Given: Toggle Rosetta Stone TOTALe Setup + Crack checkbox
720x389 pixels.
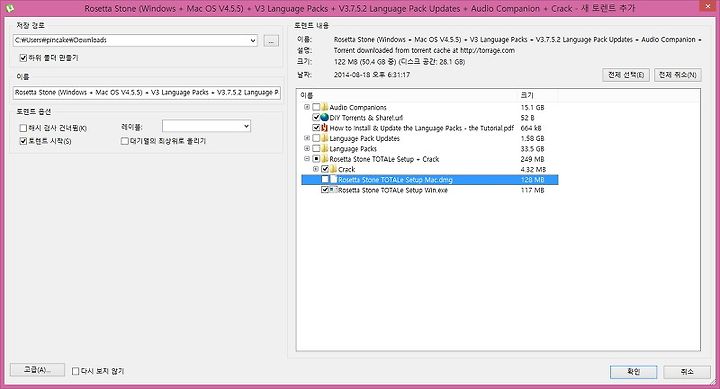Looking at the screenshot, I should point(316,159).
